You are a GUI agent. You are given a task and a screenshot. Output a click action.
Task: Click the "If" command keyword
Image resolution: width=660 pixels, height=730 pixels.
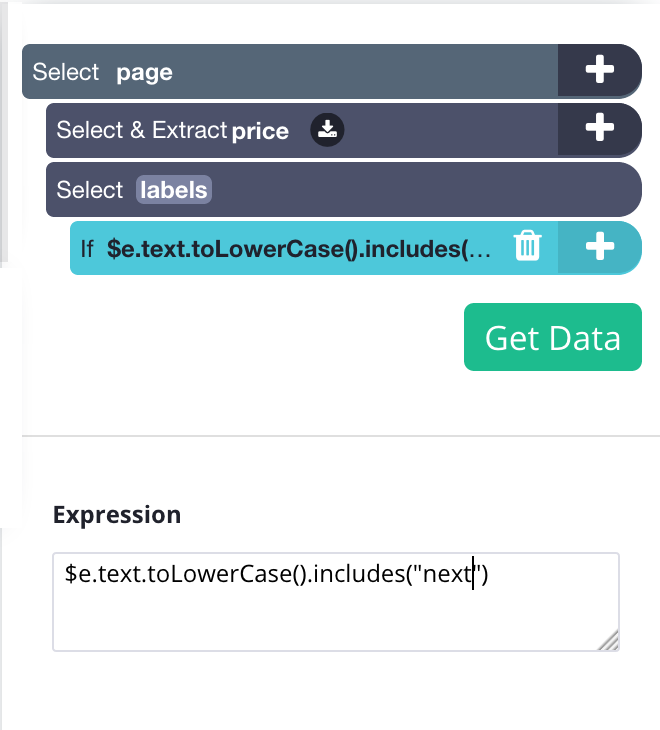[87, 249]
